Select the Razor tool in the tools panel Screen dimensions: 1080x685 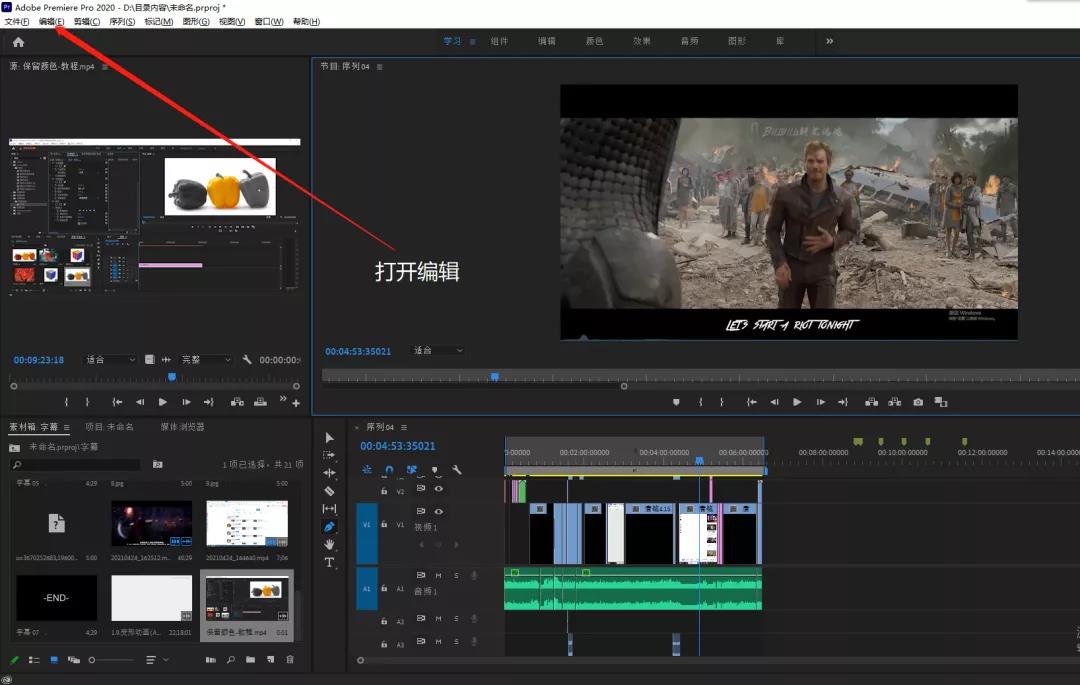(329, 491)
